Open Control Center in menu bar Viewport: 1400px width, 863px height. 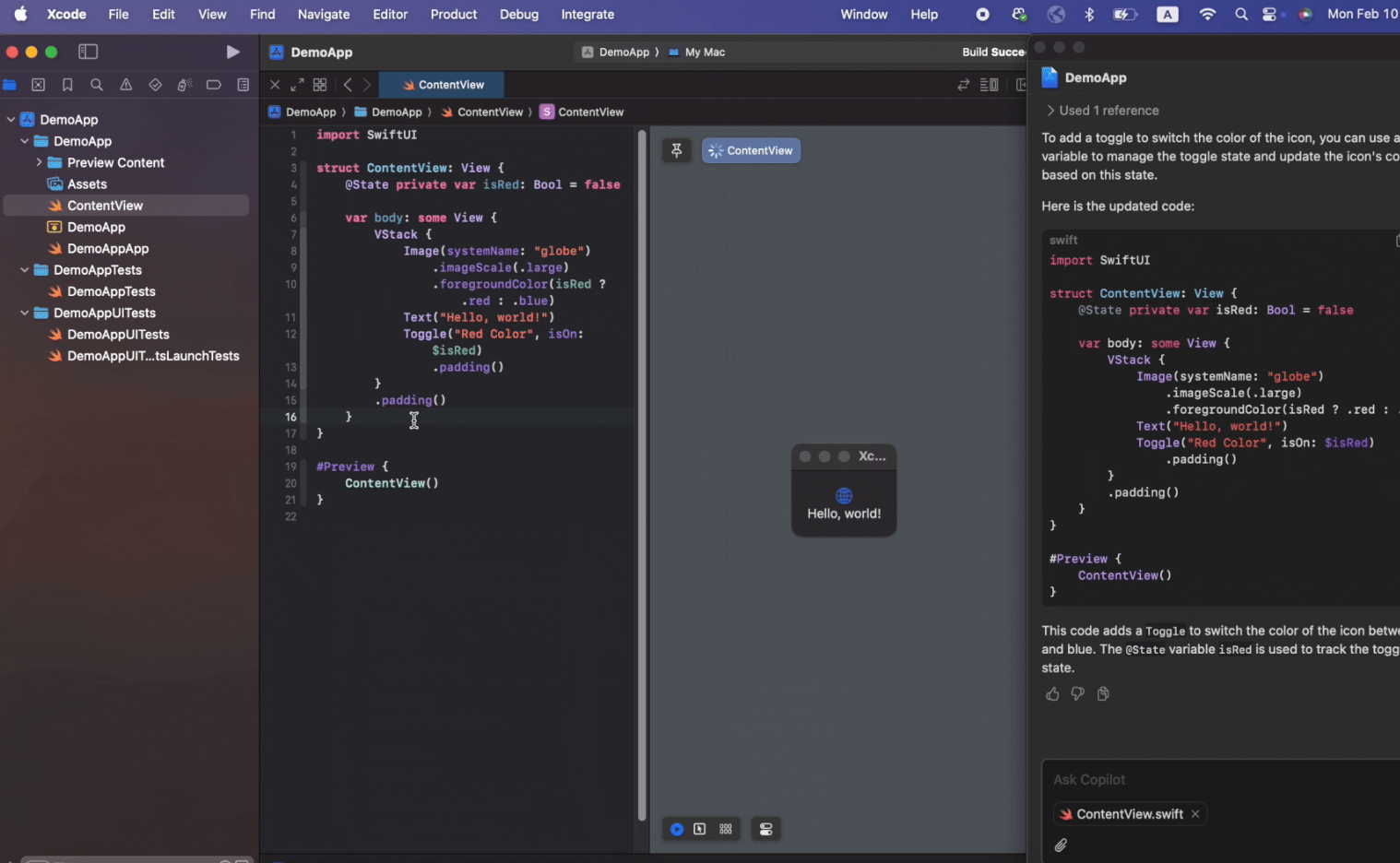coord(1271,15)
